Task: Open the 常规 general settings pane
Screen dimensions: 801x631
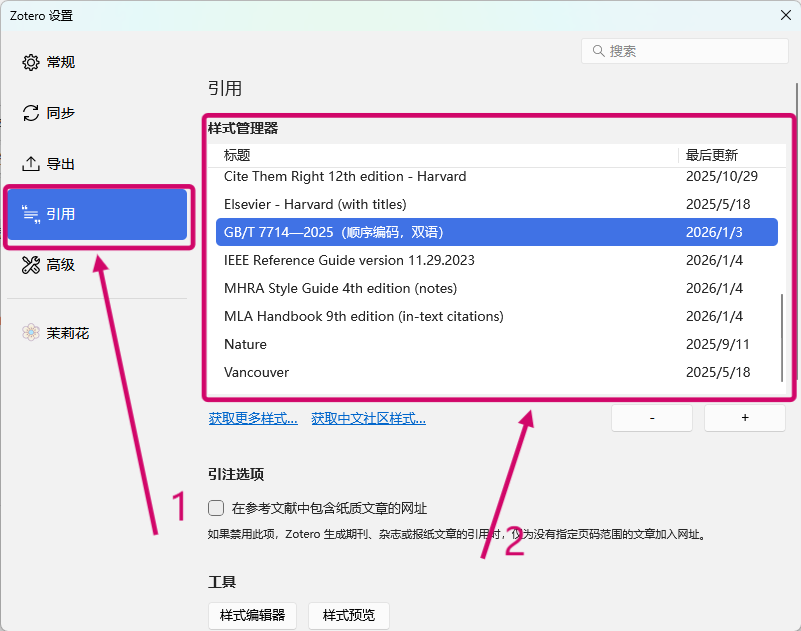Action: pos(97,62)
